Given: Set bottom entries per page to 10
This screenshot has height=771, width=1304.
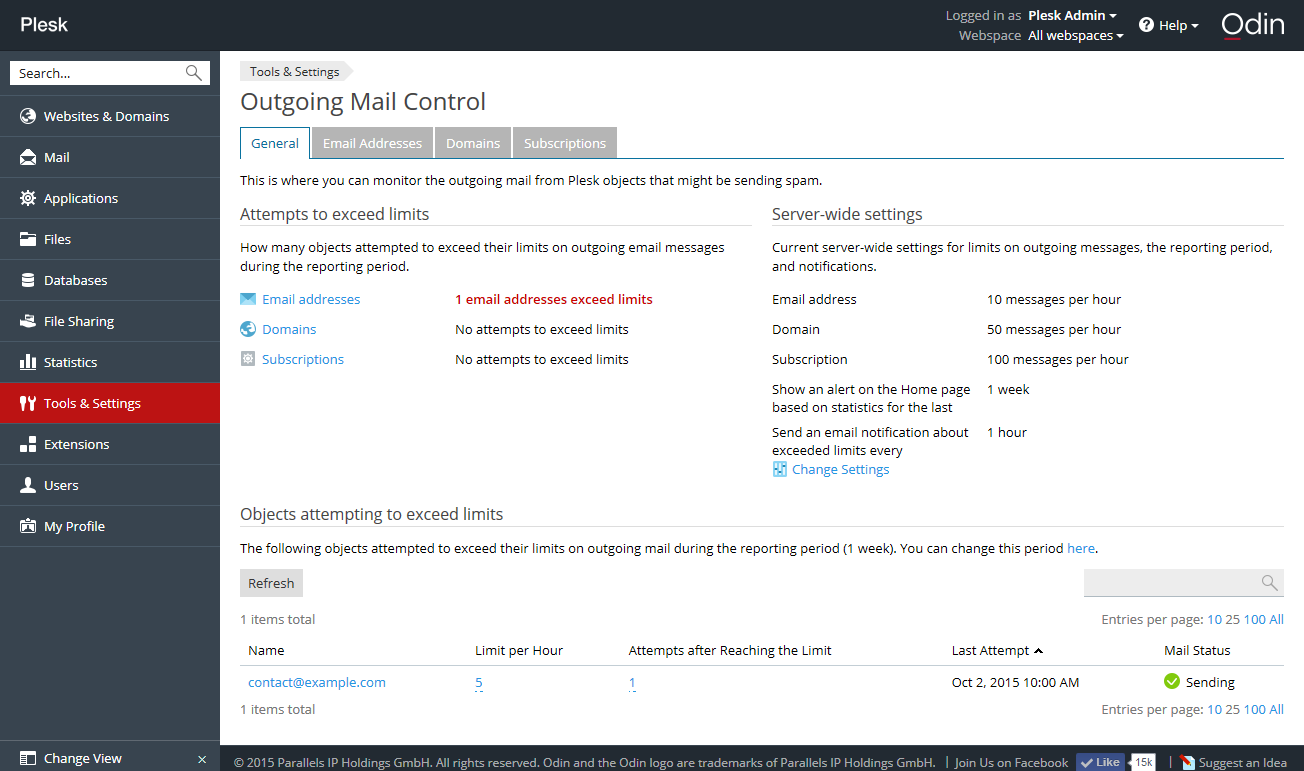Looking at the screenshot, I should point(1214,709).
